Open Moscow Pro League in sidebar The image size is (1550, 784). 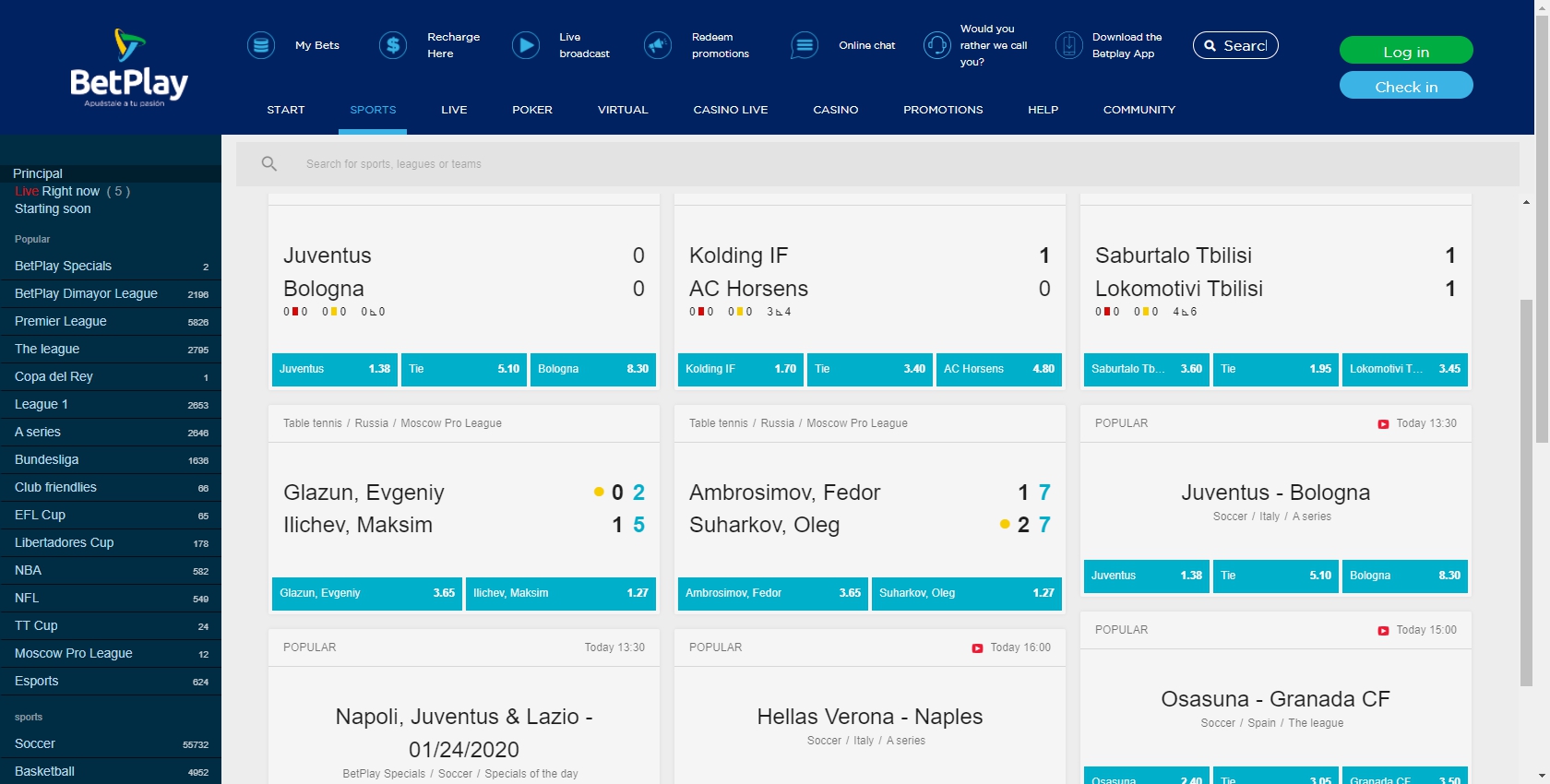(111, 653)
